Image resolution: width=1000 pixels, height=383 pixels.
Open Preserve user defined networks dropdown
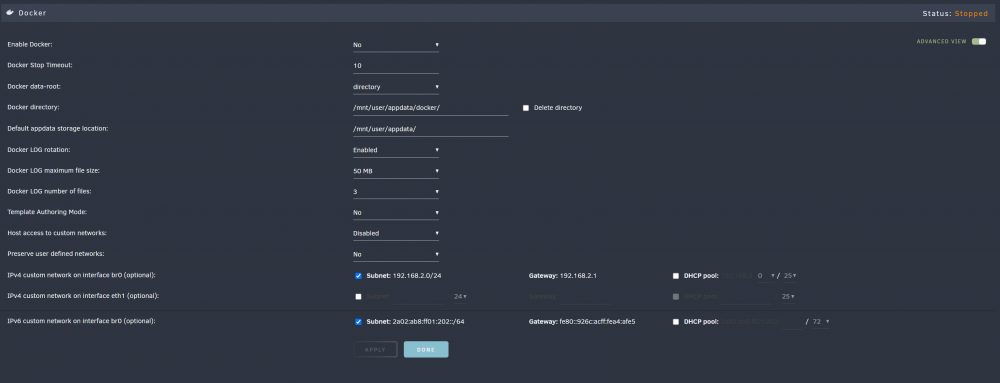pos(395,254)
